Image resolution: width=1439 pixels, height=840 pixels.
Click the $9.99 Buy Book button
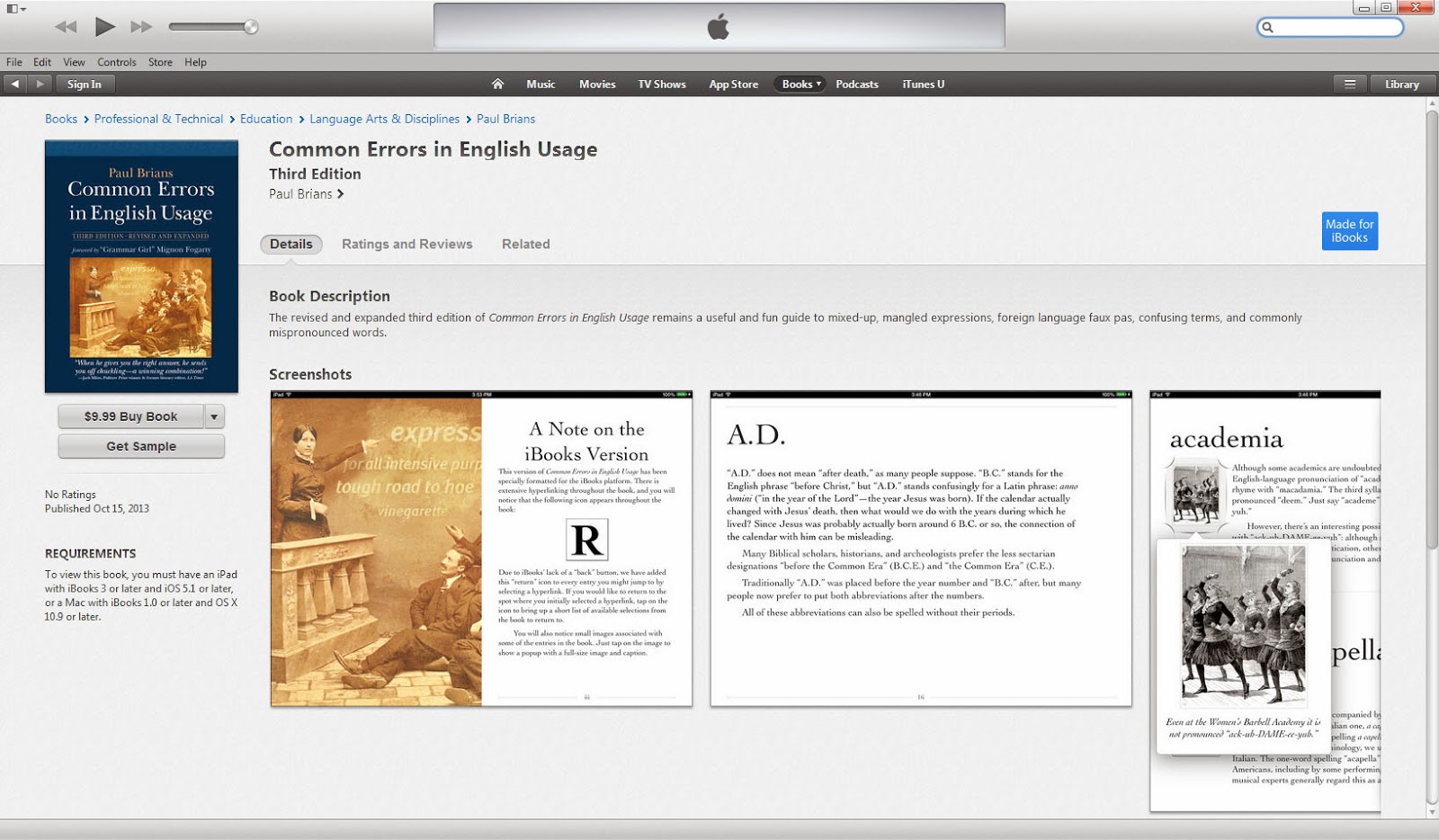(x=131, y=416)
